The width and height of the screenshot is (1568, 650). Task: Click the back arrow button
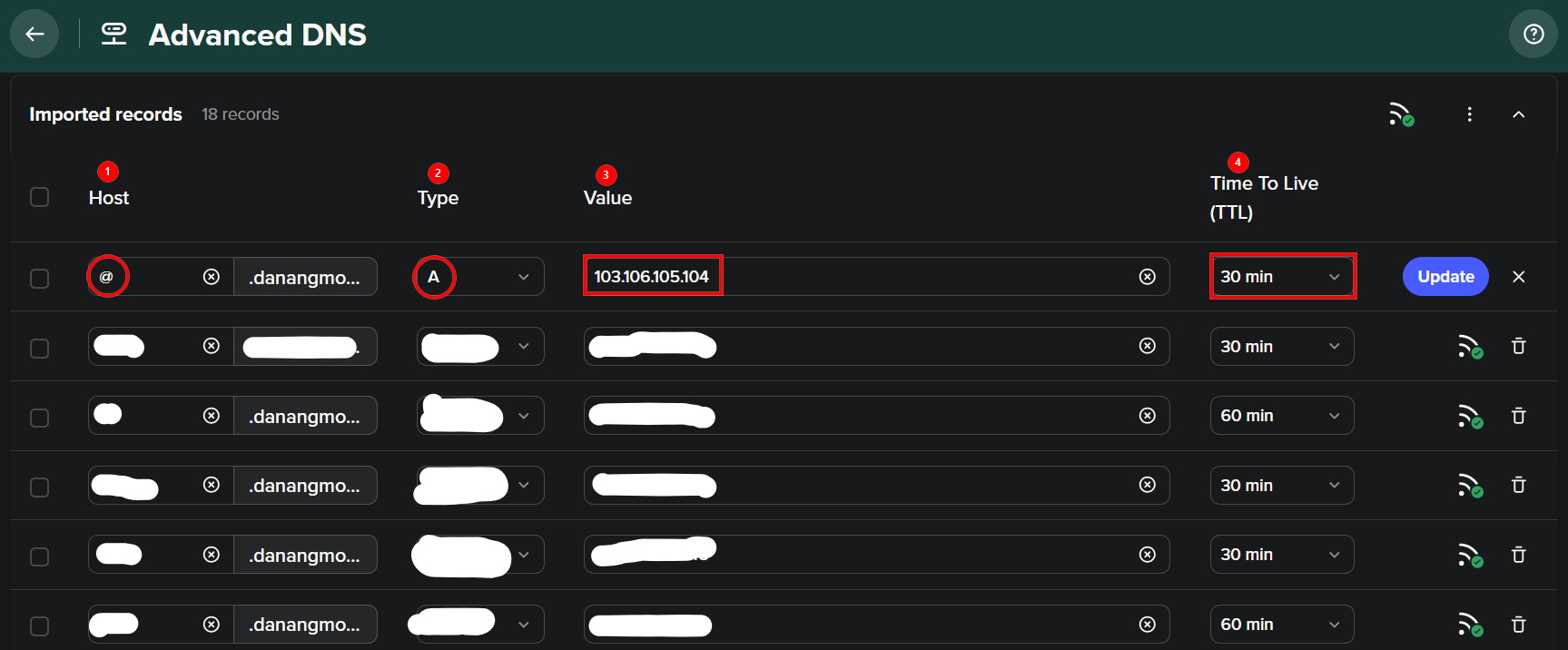(35, 34)
